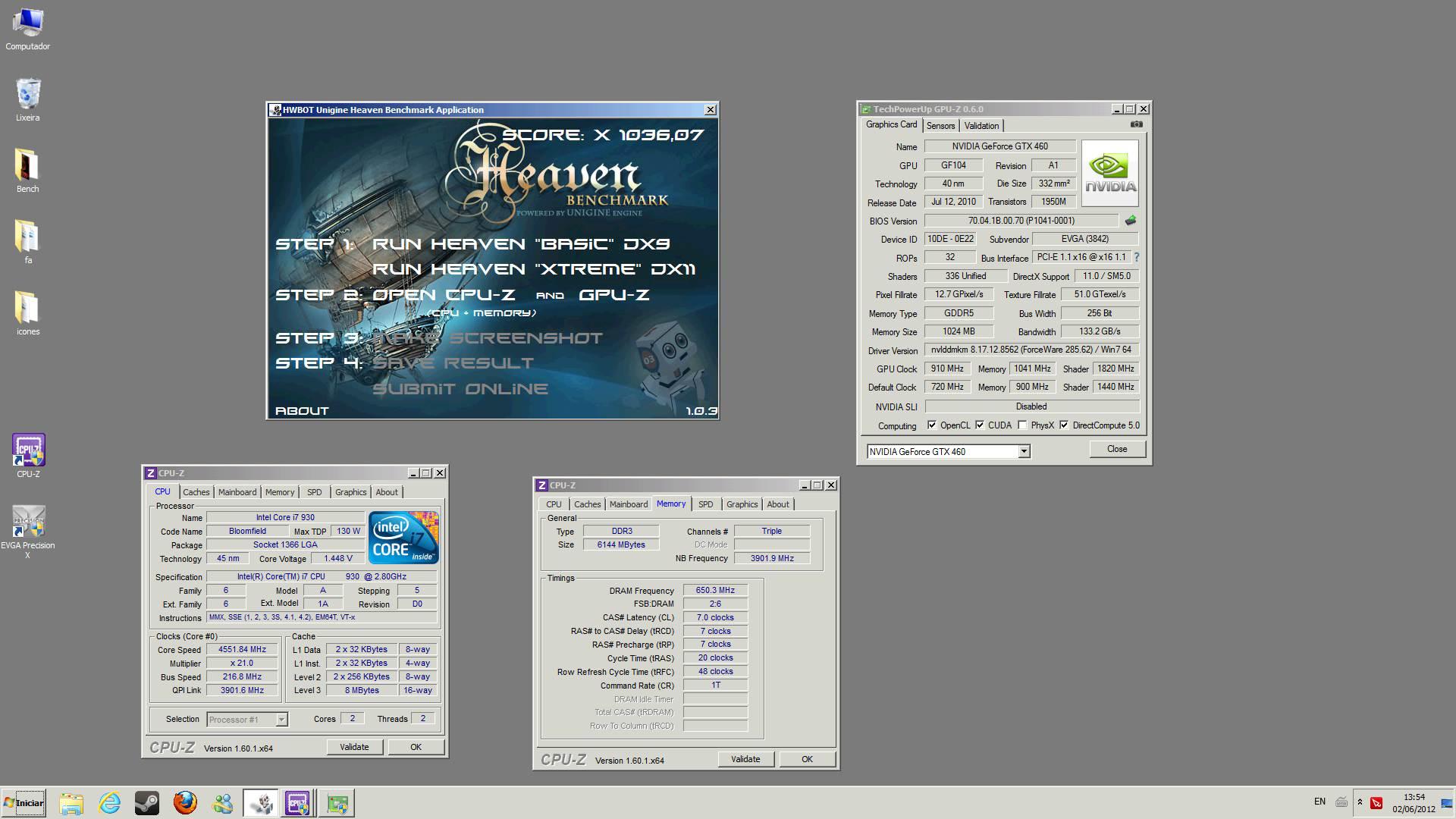Open SPD tab in left CPU-Z window
Screen dimensions: 1456x819
click(x=315, y=492)
